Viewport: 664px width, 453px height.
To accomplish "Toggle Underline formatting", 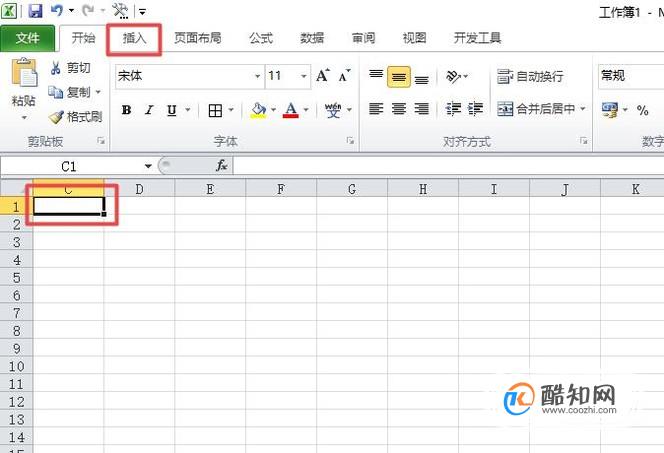I will coord(172,110).
